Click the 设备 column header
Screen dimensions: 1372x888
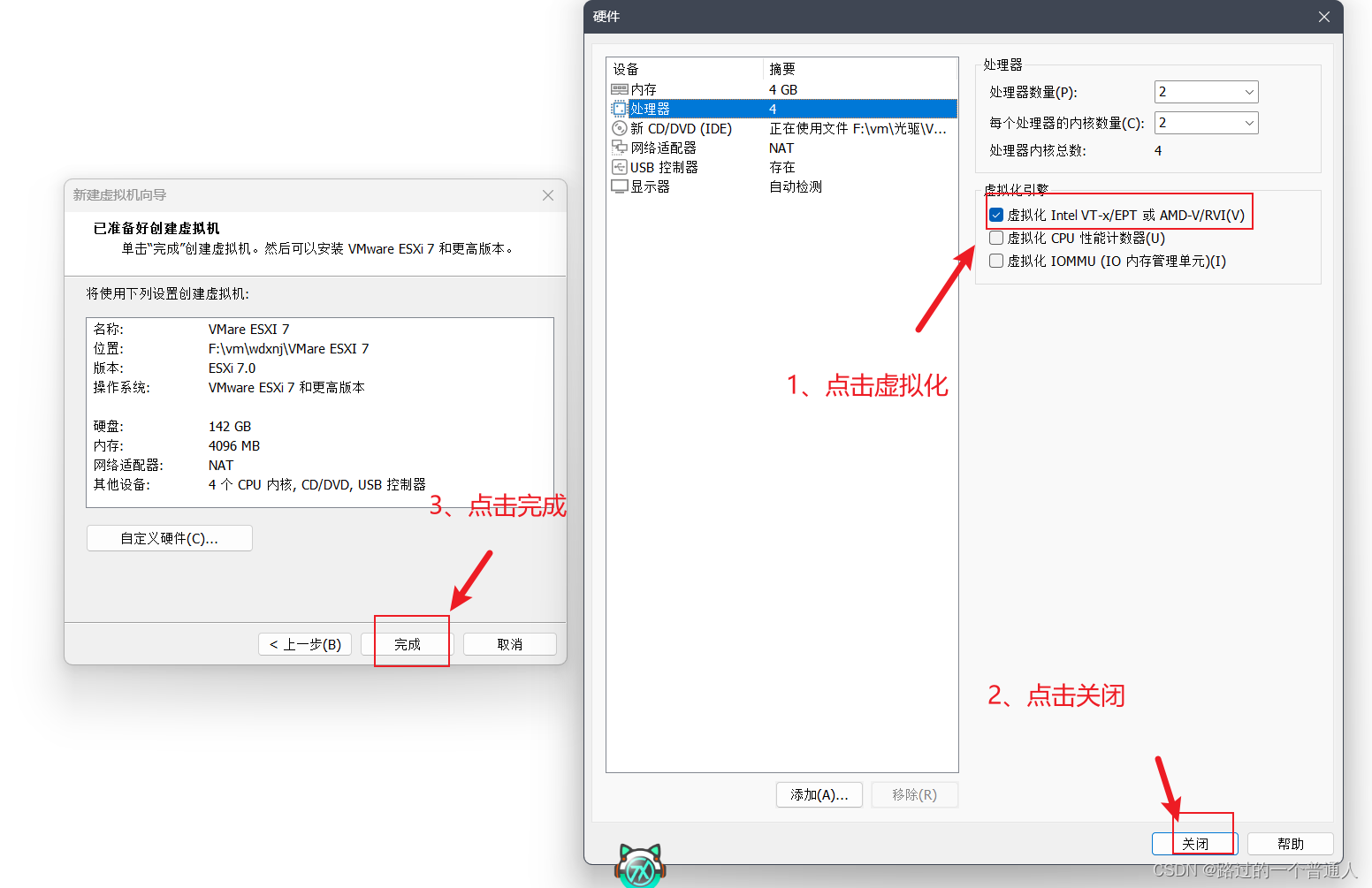point(685,69)
